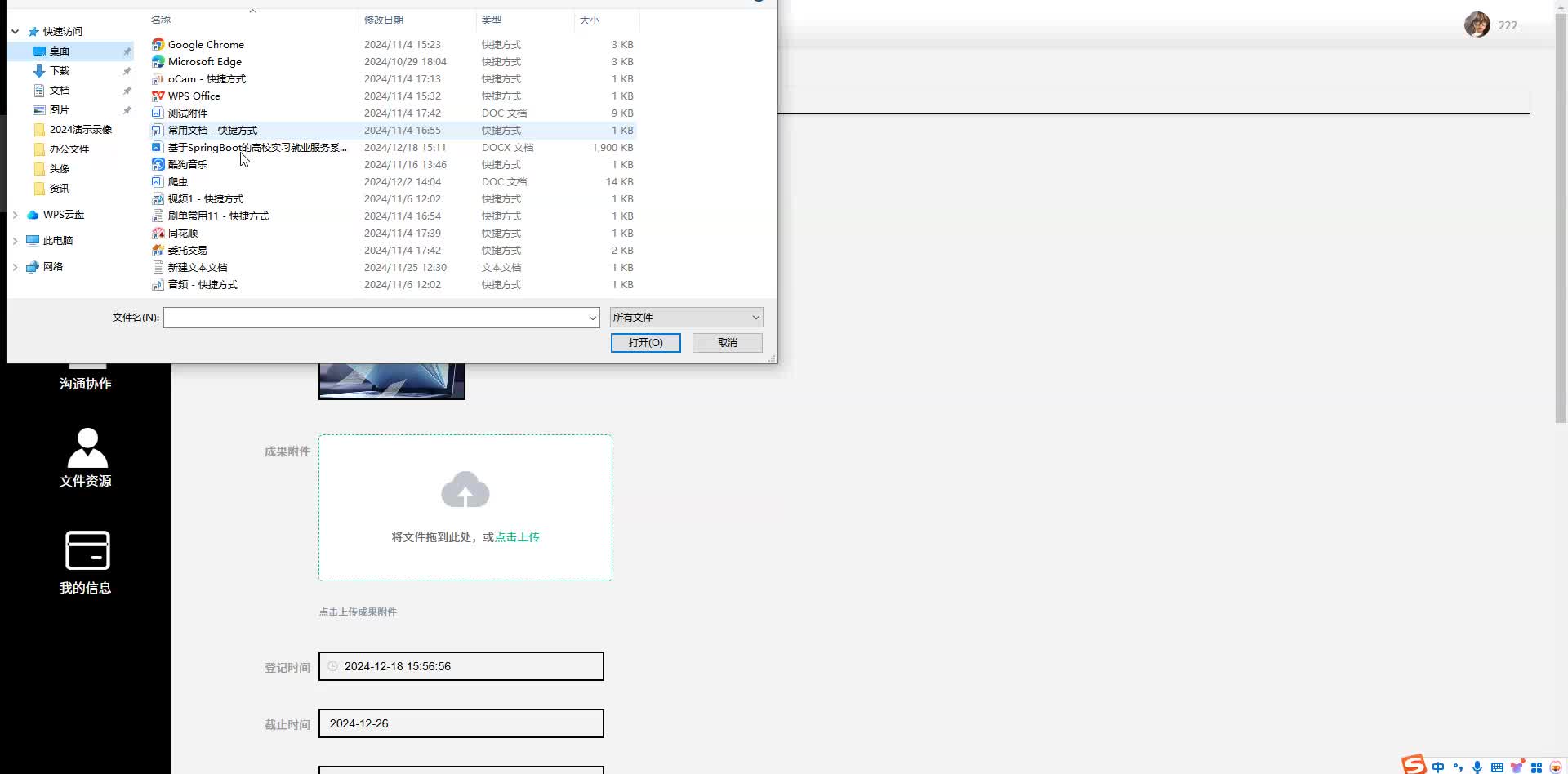Screen dimensions: 1568x774
Task: Open 文件资源 in the web page sidebar
Action: click(x=86, y=457)
